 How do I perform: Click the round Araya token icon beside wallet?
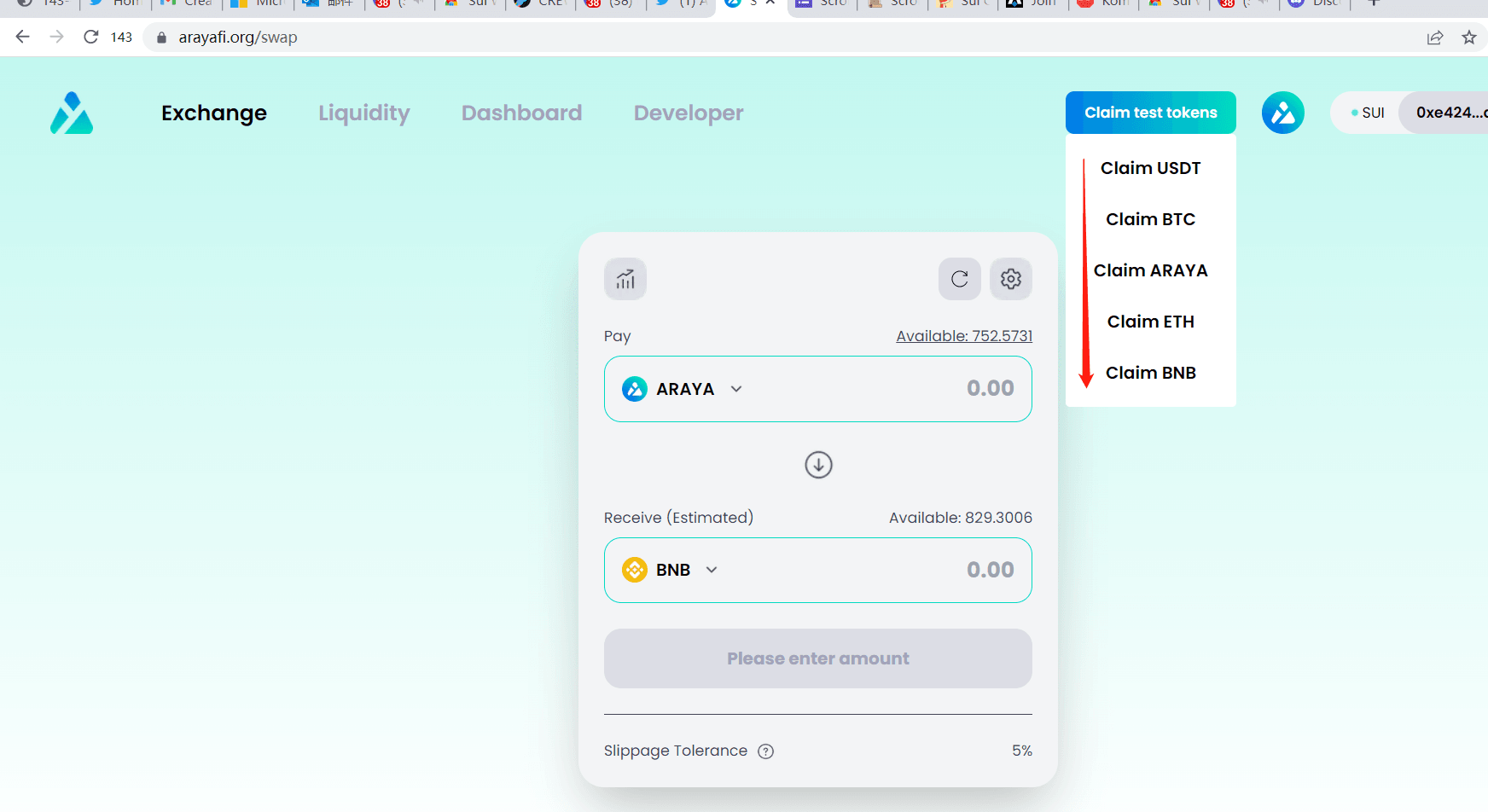click(x=1283, y=113)
